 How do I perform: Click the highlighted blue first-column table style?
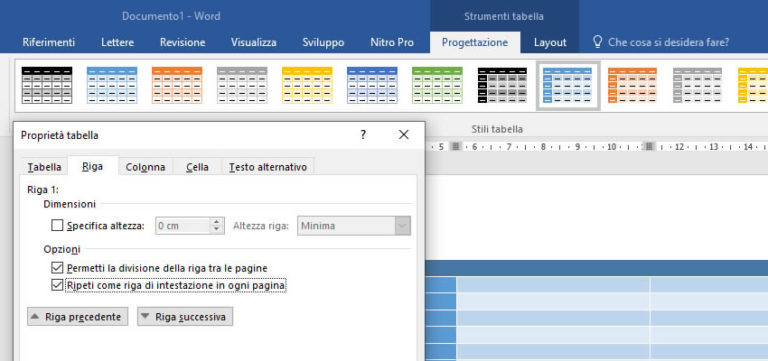568,85
